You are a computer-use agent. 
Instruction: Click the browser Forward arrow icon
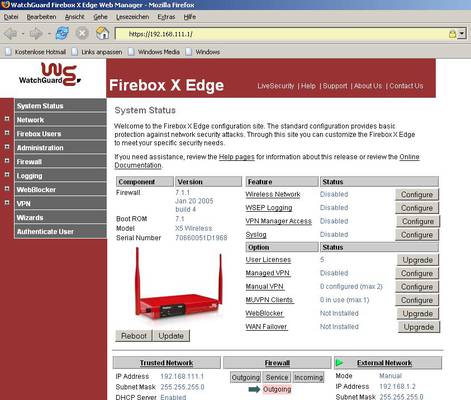tap(36, 34)
